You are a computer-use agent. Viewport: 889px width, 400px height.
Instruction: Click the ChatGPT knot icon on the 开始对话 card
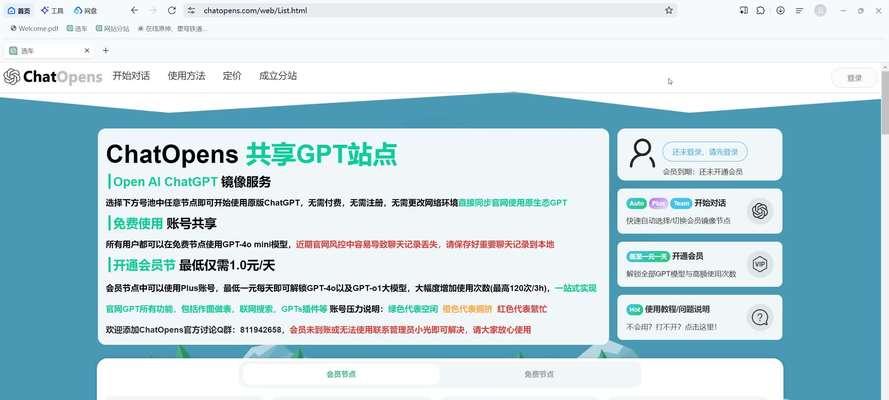(x=759, y=211)
